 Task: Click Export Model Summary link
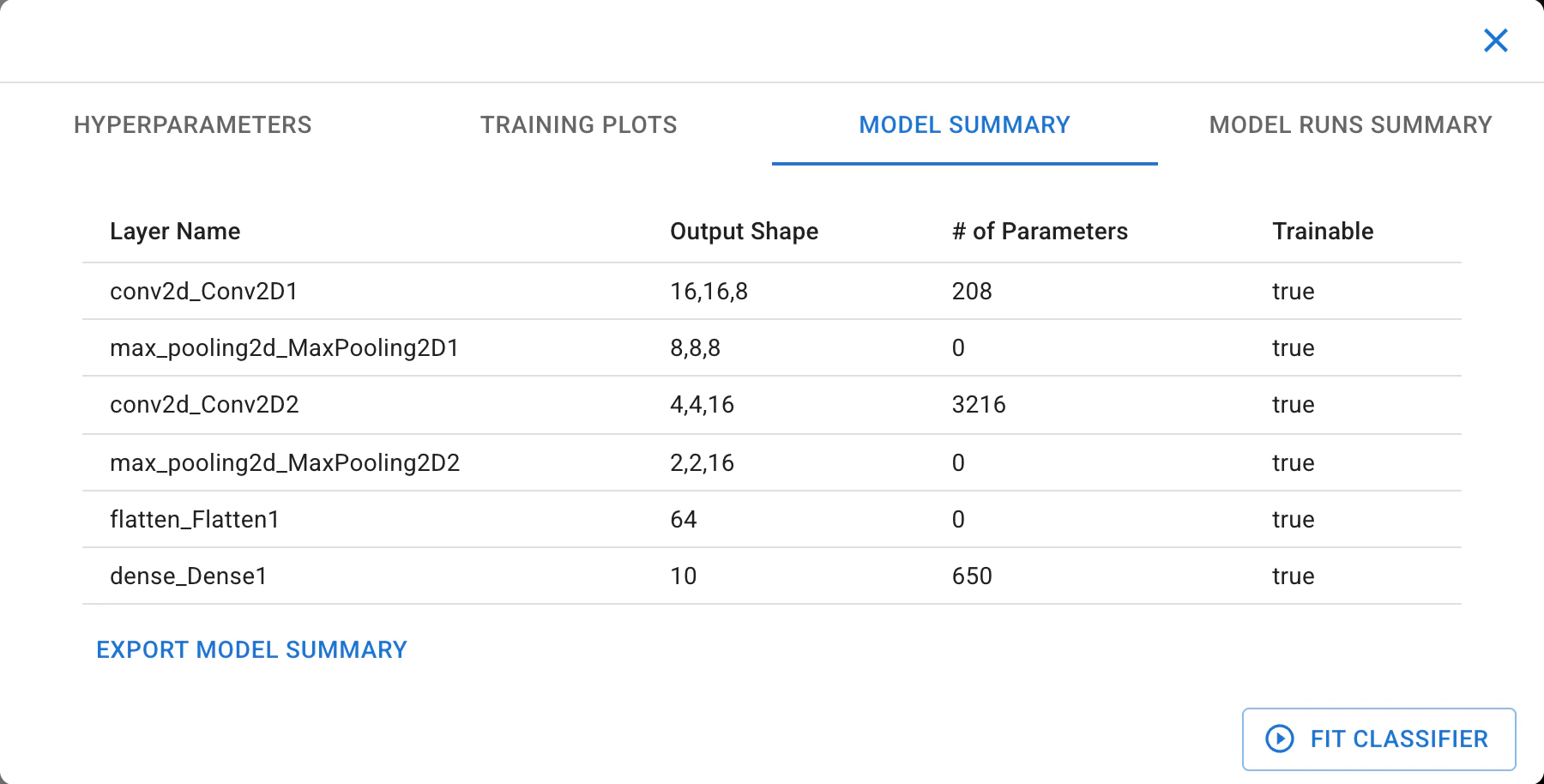(x=251, y=650)
